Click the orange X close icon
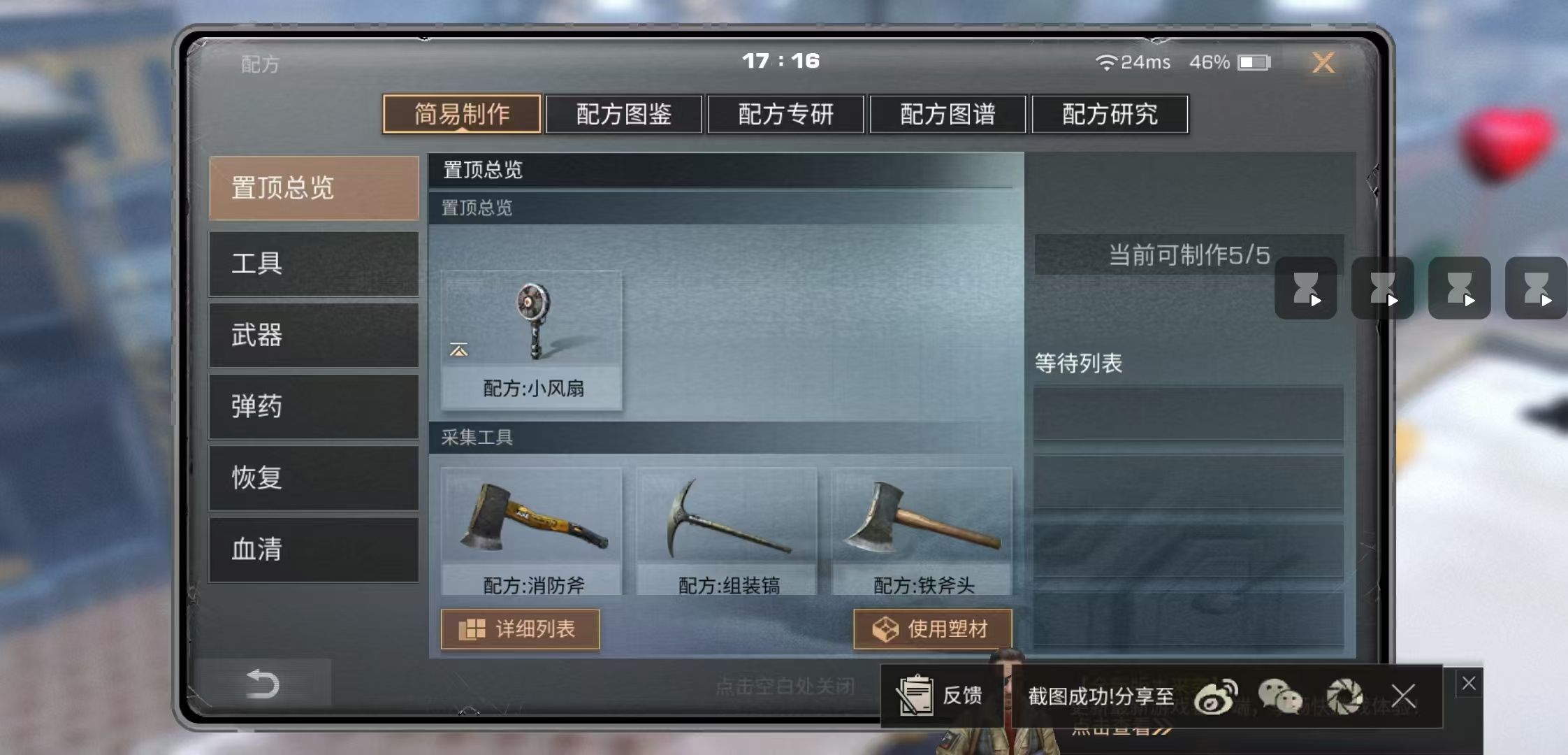The height and width of the screenshot is (755, 1568). pos(1323,63)
